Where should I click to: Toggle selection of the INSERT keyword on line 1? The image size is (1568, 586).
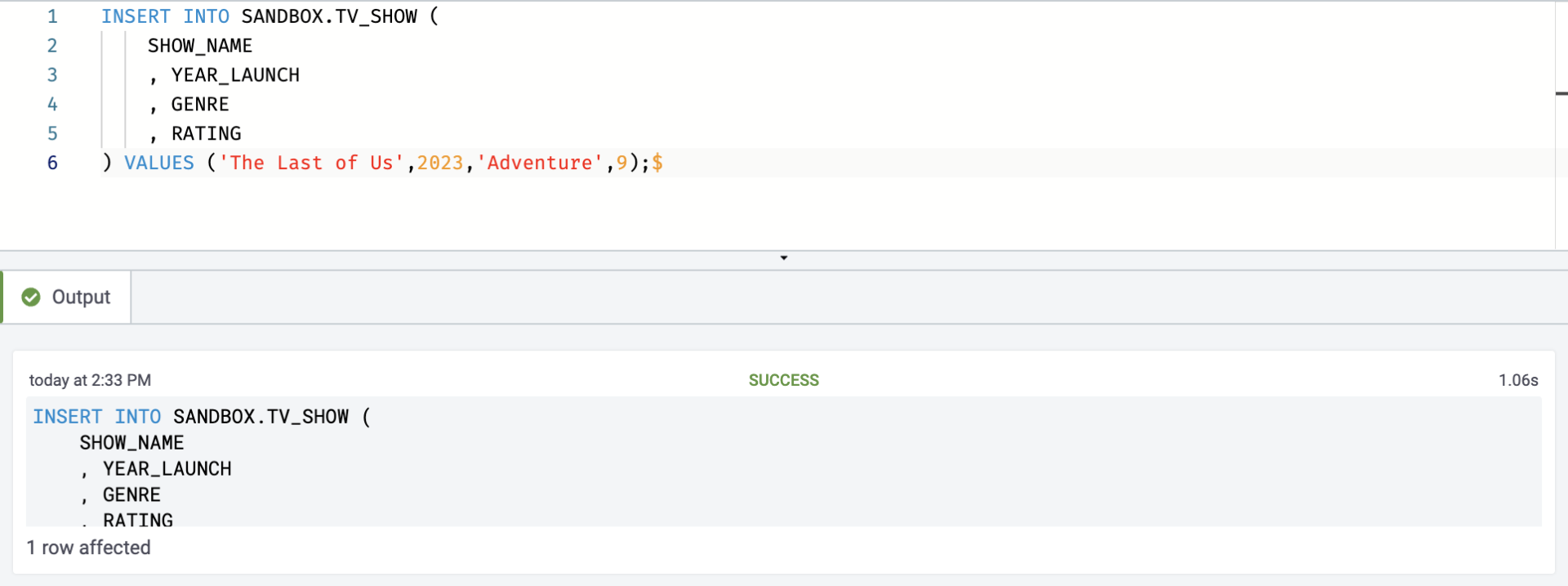pyautogui.click(x=136, y=16)
